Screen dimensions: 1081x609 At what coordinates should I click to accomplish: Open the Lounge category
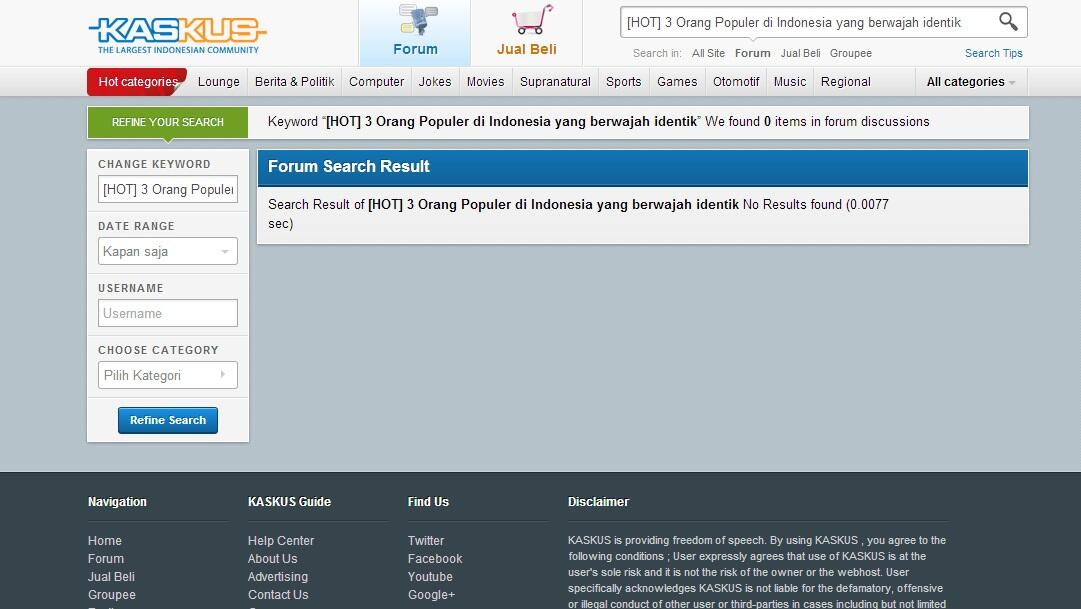[219, 81]
